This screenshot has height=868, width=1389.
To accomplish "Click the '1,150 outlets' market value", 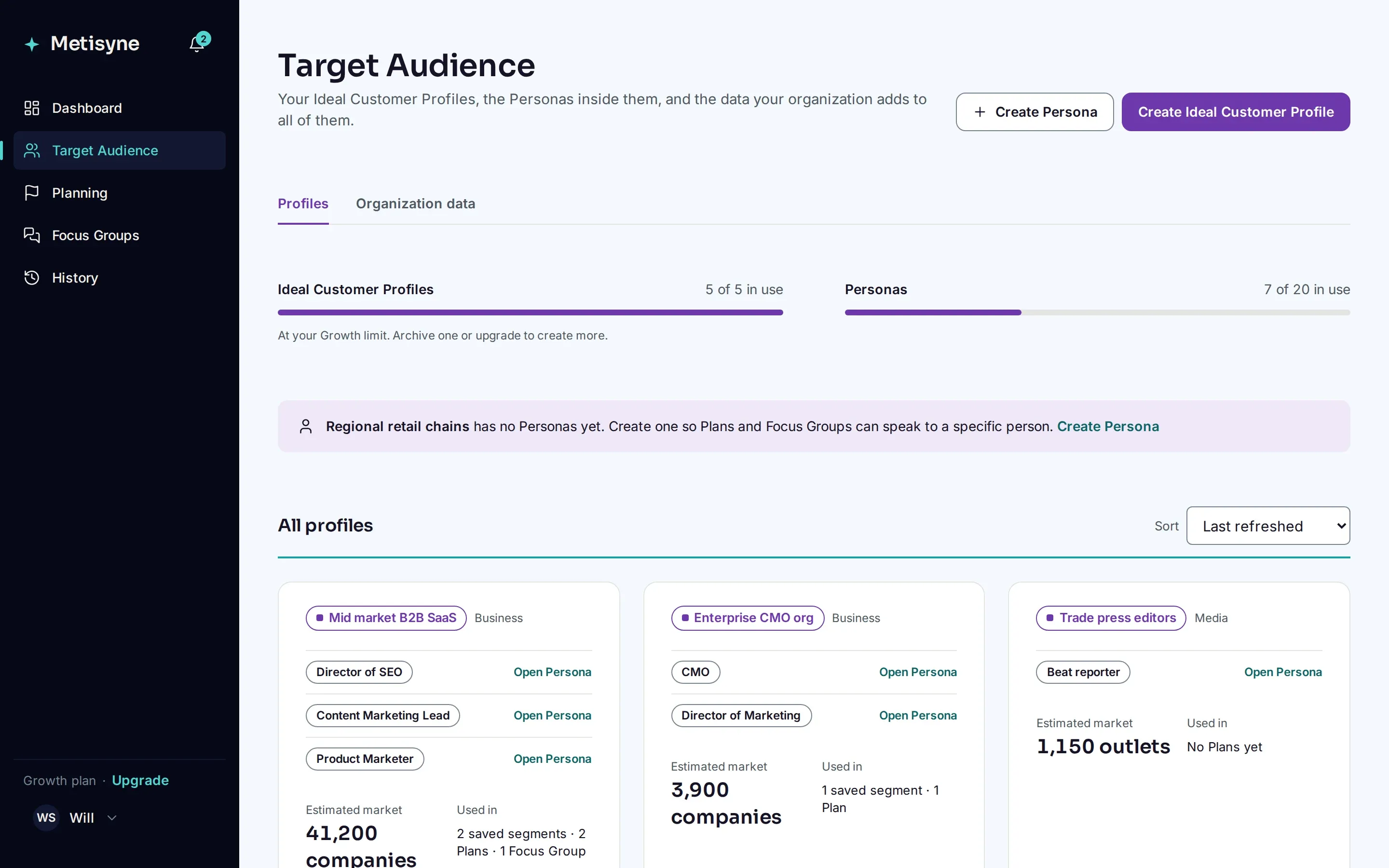I will coord(1103,747).
